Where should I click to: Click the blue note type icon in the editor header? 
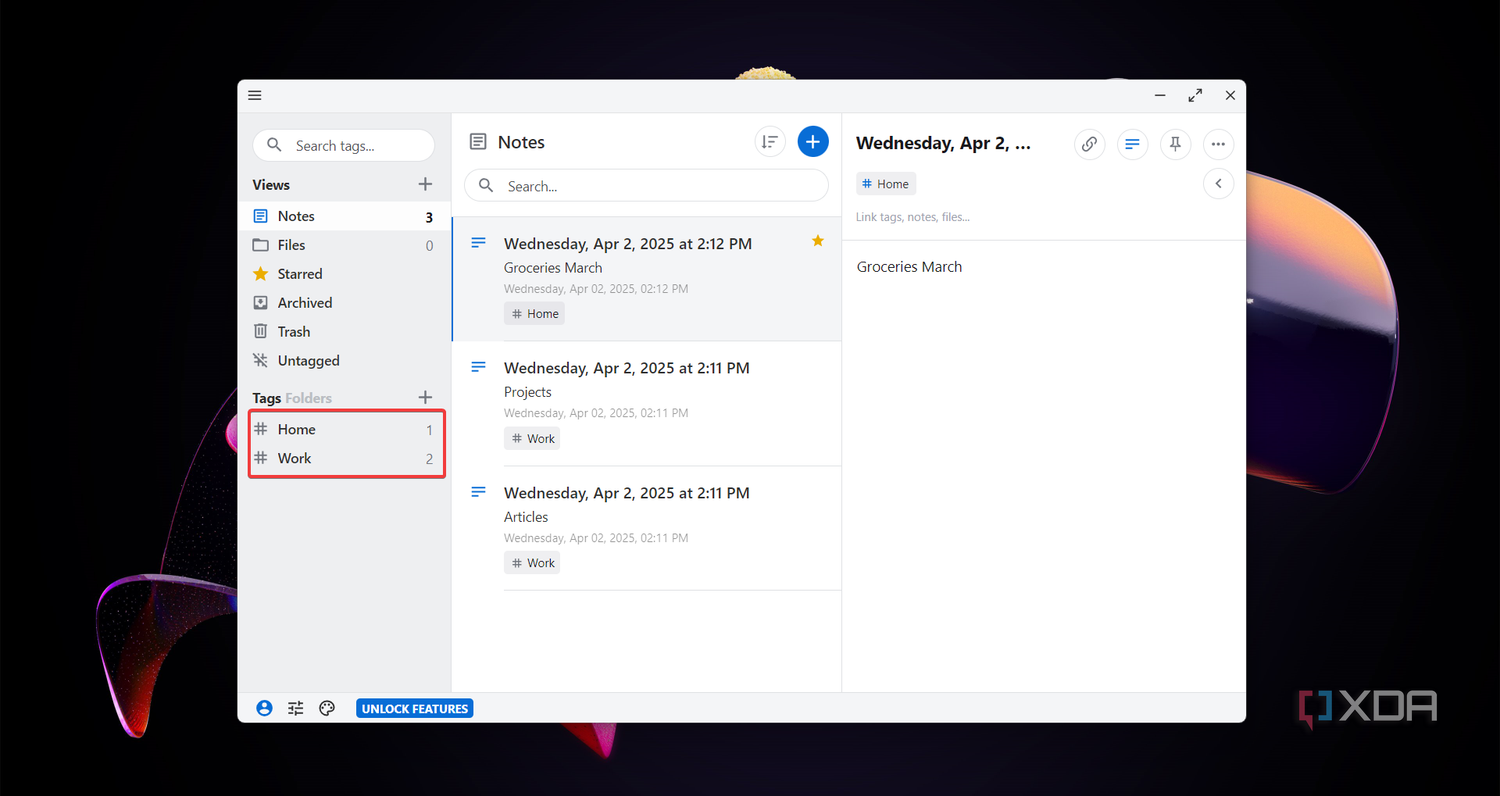click(1132, 144)
